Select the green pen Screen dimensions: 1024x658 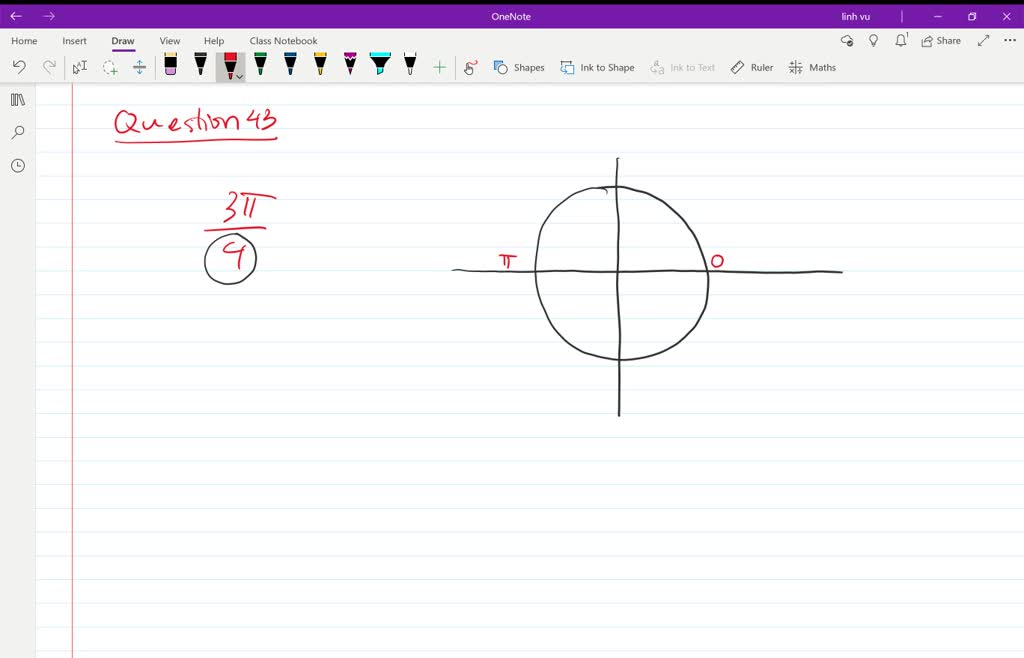pos(259,66)
